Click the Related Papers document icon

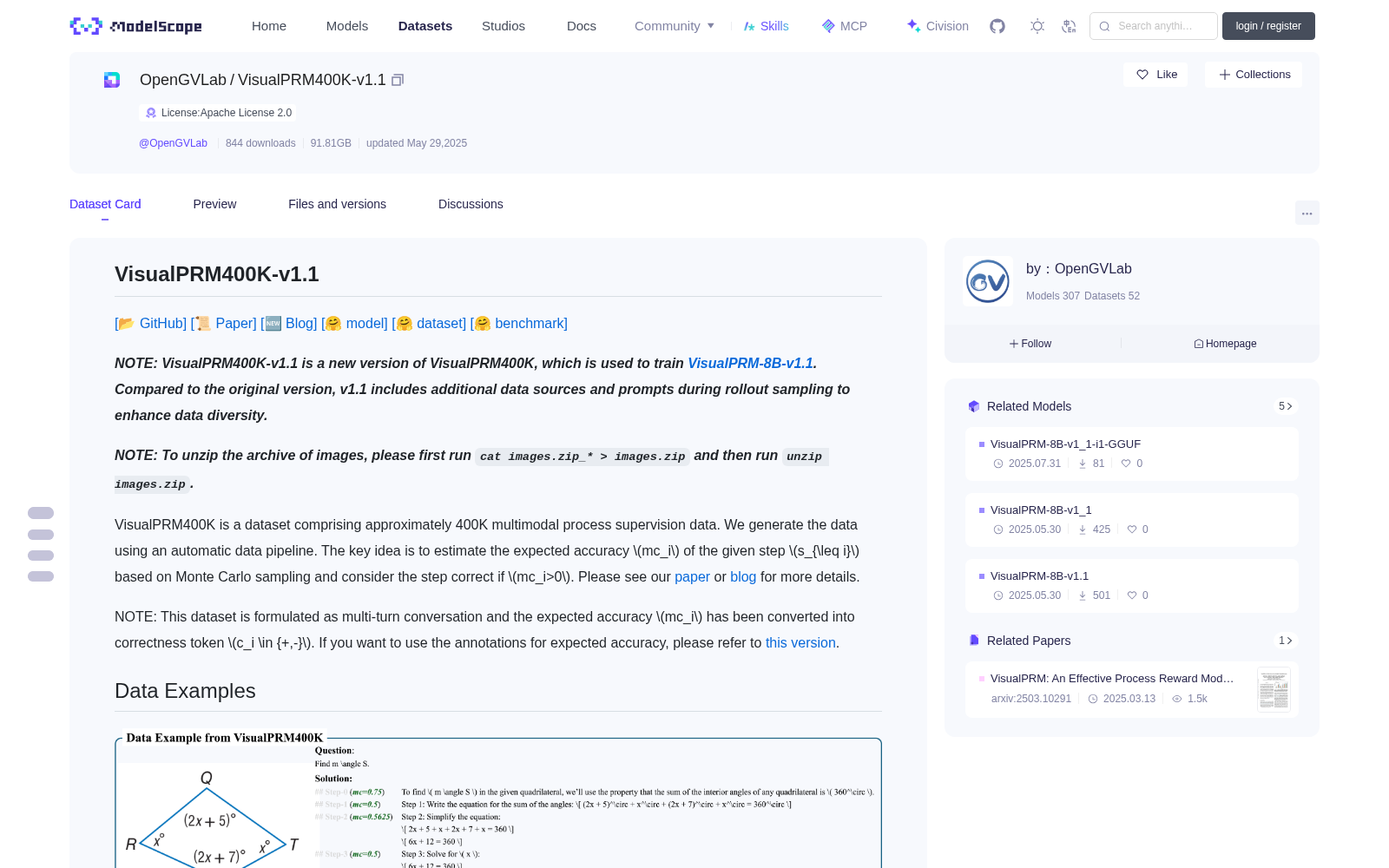(x=974, y=641)
